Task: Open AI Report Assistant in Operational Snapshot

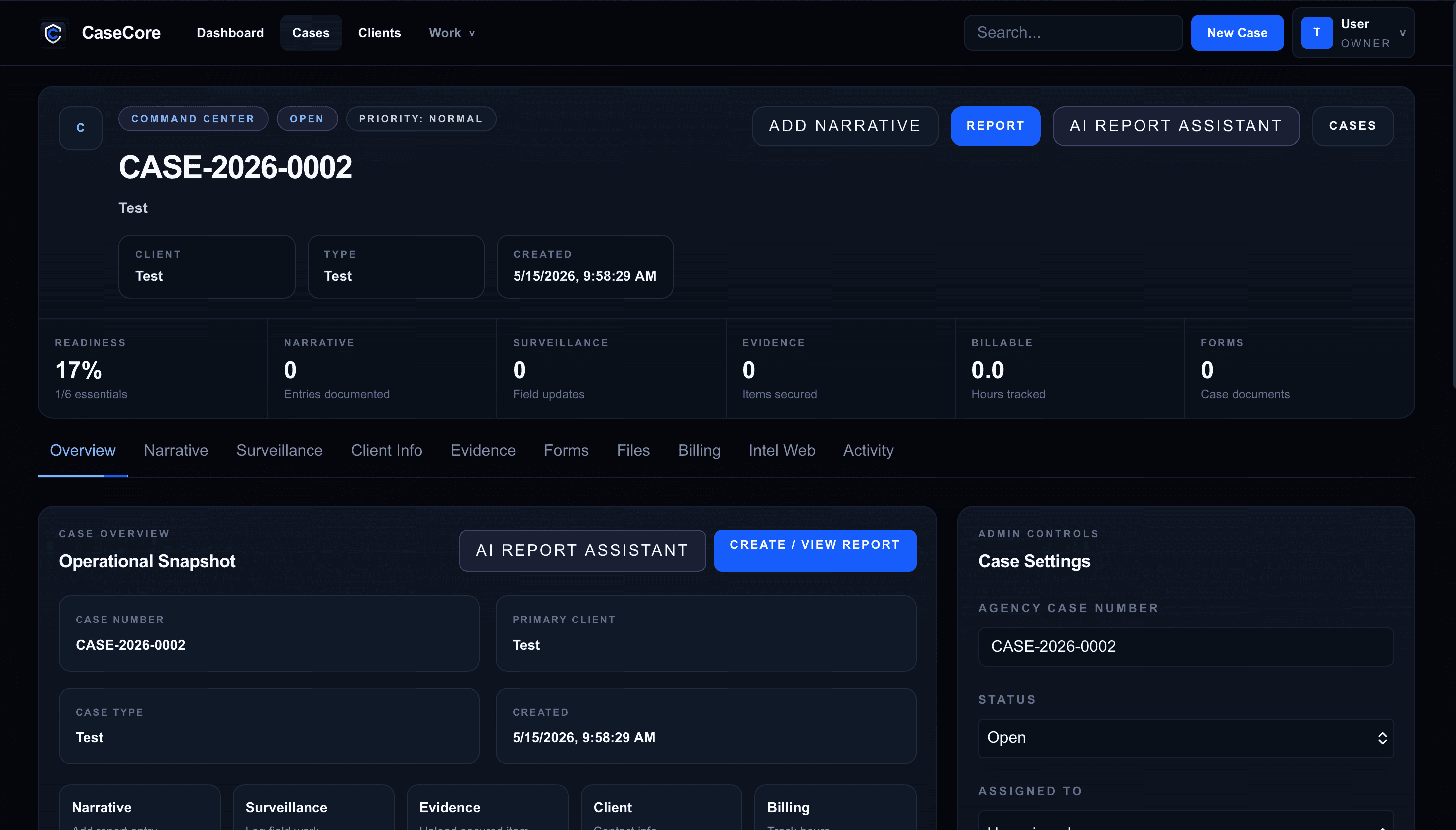Action: pyautogui.click(x=582, y=550)
